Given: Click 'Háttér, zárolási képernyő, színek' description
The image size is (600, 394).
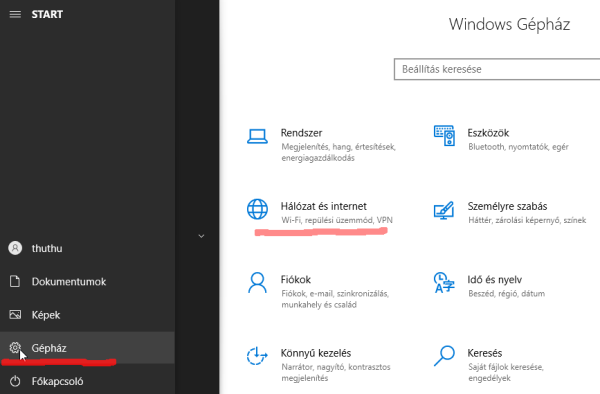Looking at the screenshot, I should click(527, 220).
